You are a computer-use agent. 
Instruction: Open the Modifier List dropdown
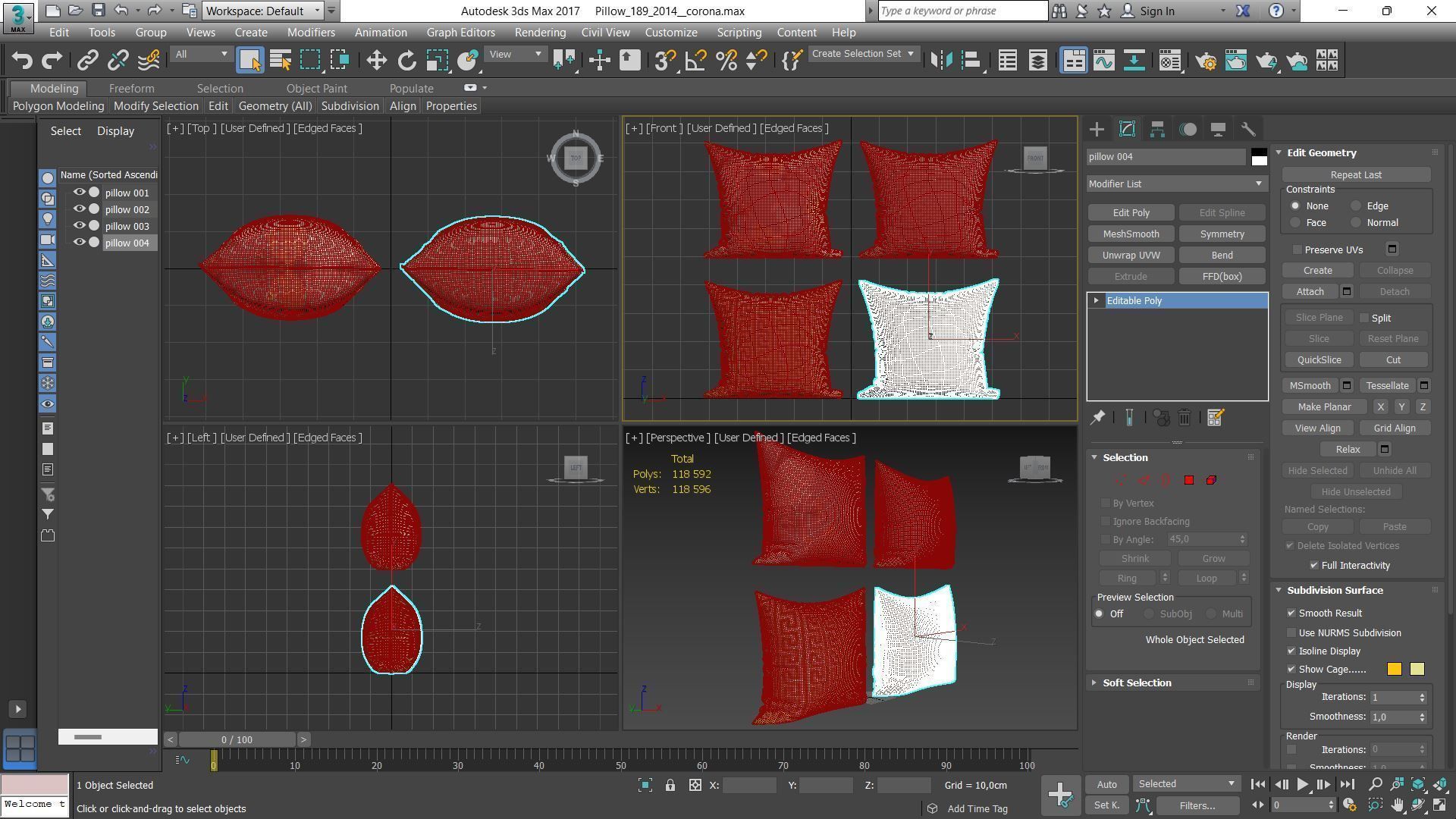pyautogui.click(x=1176, y=184)
